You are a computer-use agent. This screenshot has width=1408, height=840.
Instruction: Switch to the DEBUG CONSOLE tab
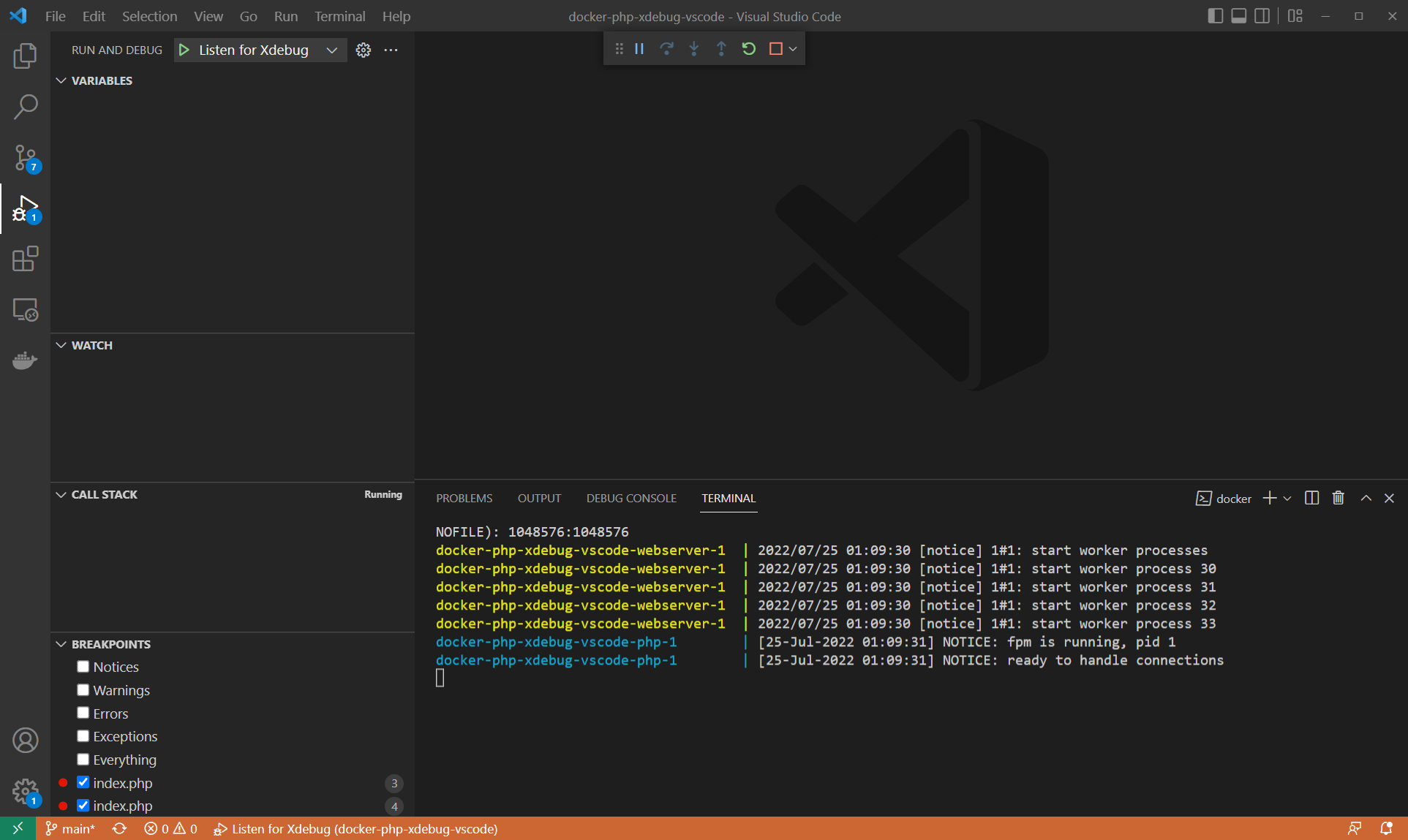point(630,498)
